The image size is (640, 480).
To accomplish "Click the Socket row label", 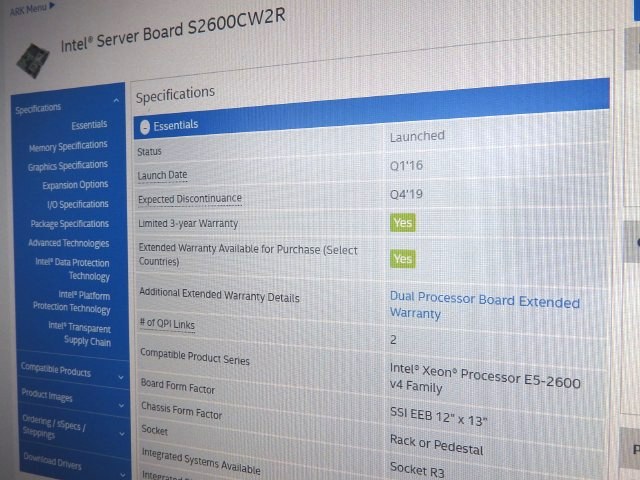I will [x=154, y=430].
